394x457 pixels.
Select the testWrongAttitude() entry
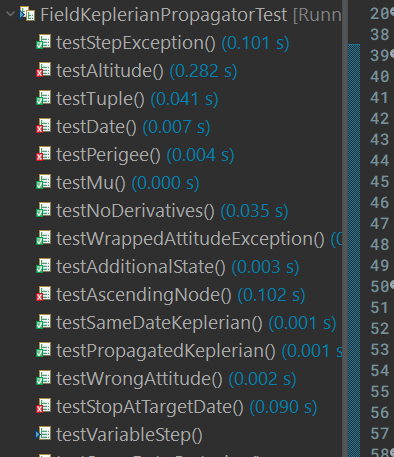click(x=176, y=379)
